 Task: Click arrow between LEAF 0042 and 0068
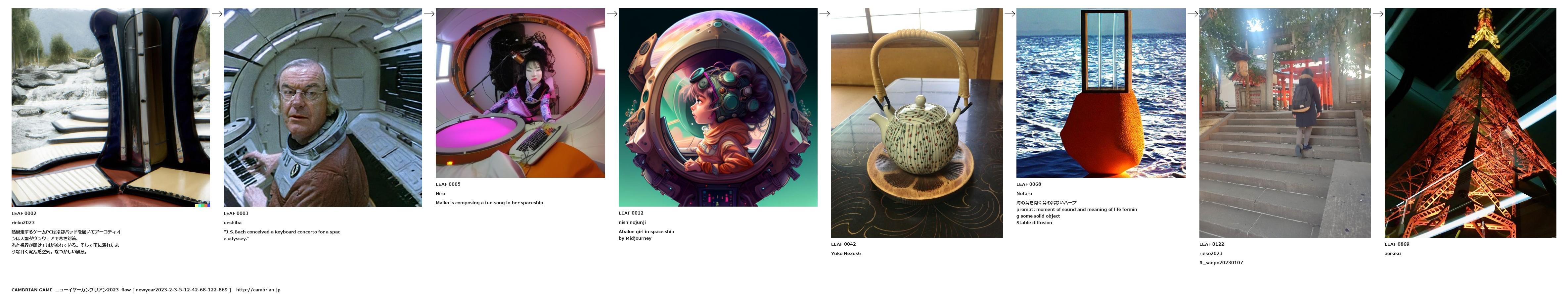tap(1009, 13)
